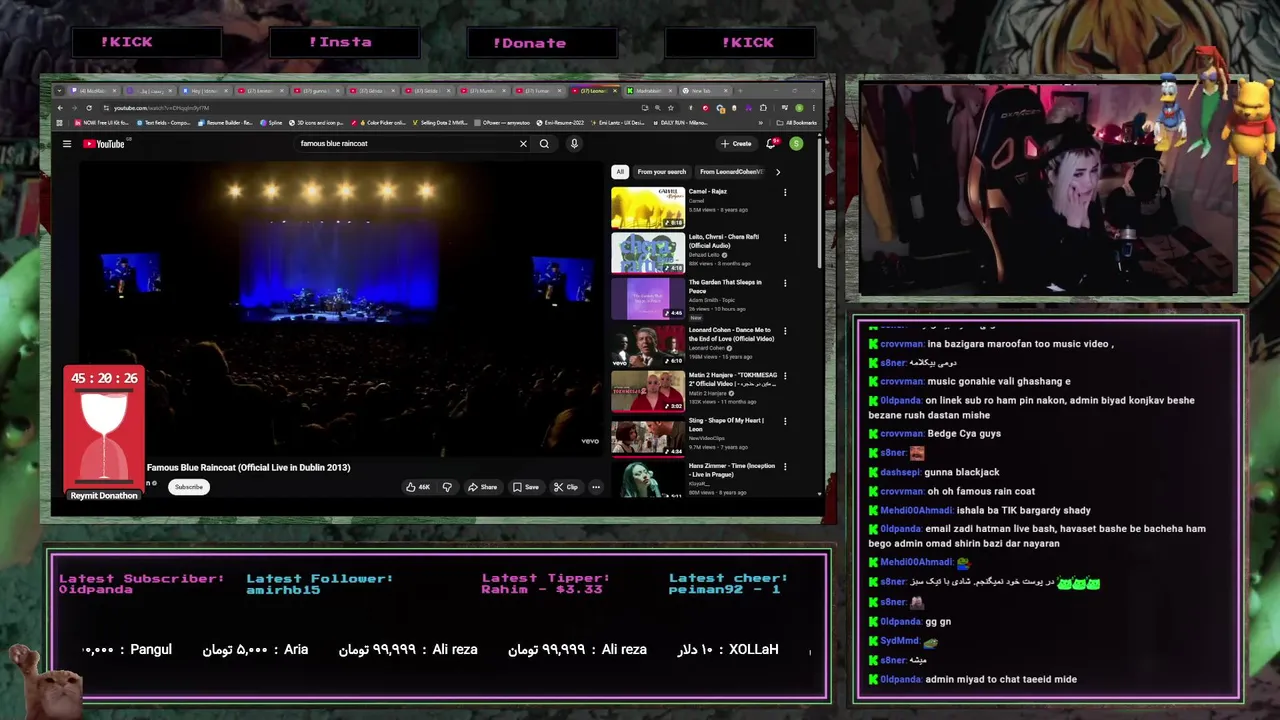Click the video title Famous Blue Raincoat
Screen dimensions: 1280x720
(248, 467)
